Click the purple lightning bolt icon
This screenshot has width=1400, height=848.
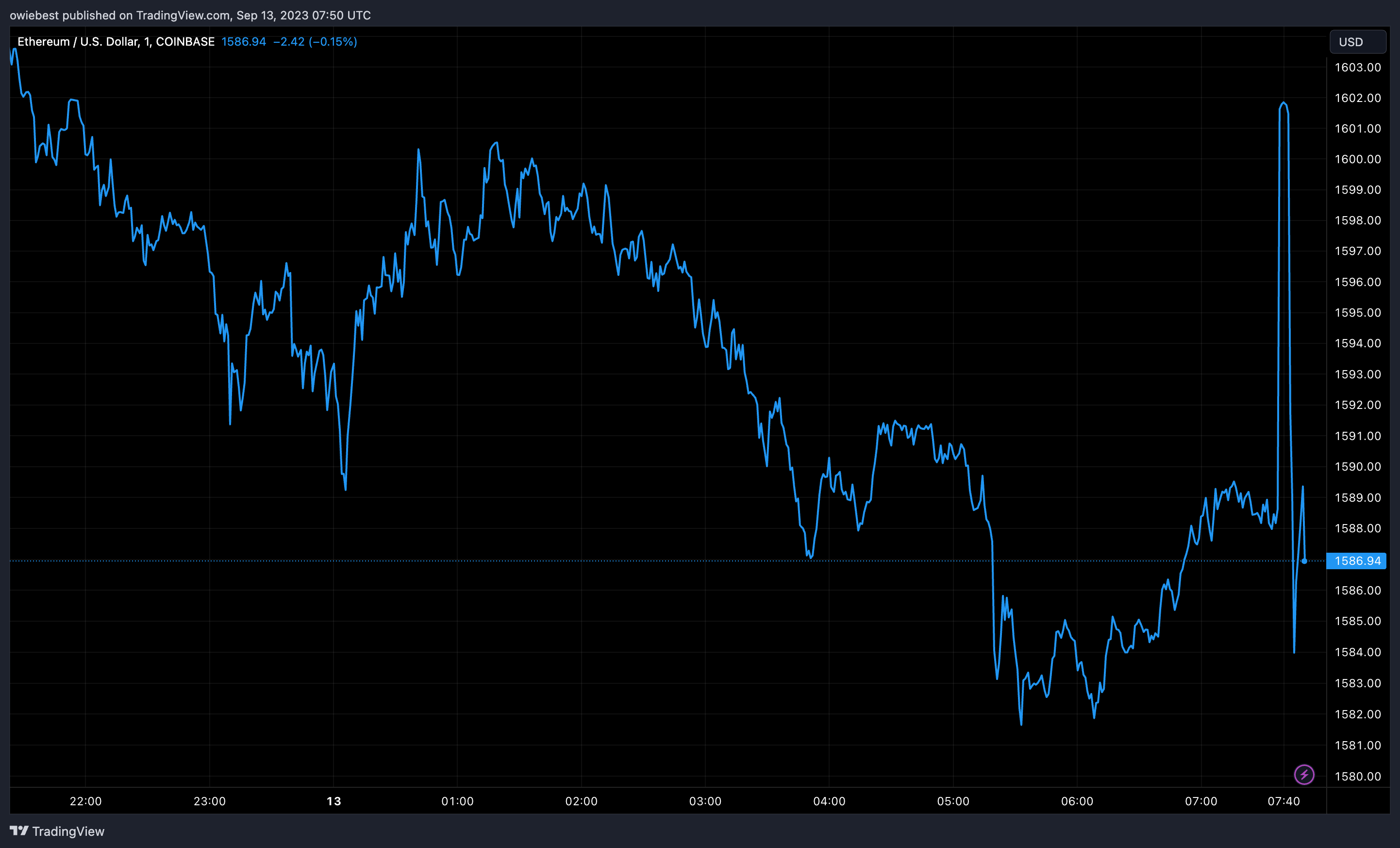pyautogui.click(x=1304, y=774)
